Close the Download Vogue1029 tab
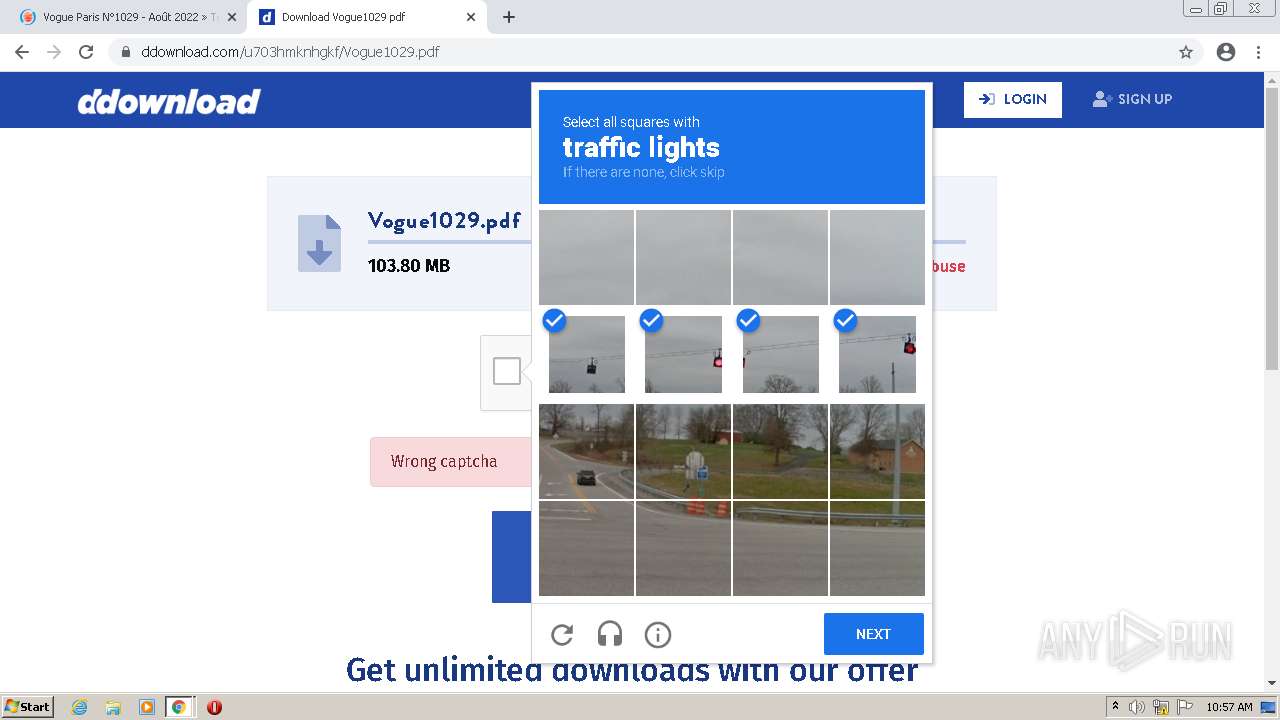This screenshot has height=720, width=1280. (471, 17)
